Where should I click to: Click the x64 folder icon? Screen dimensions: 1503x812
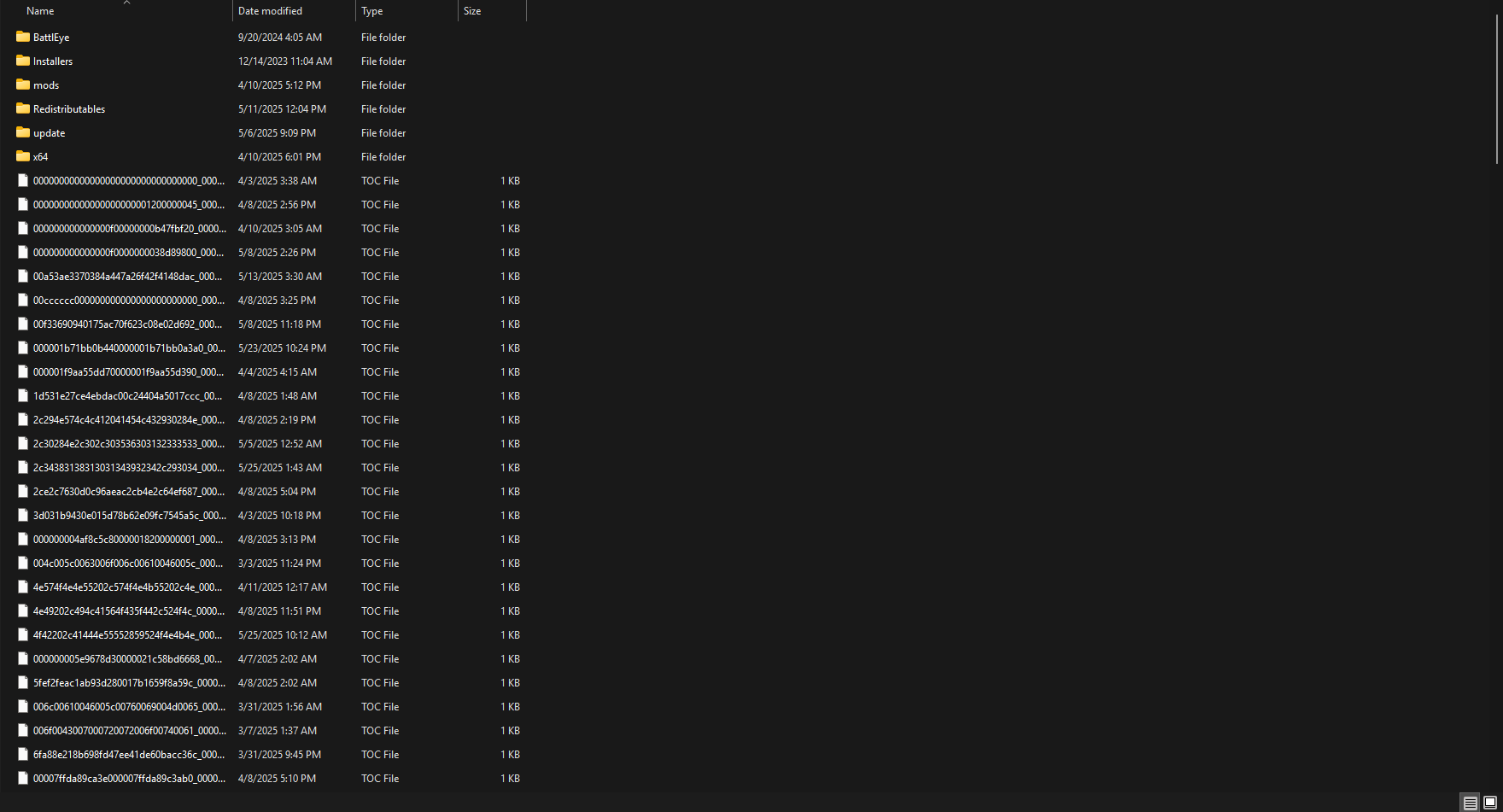pos(23,156)
